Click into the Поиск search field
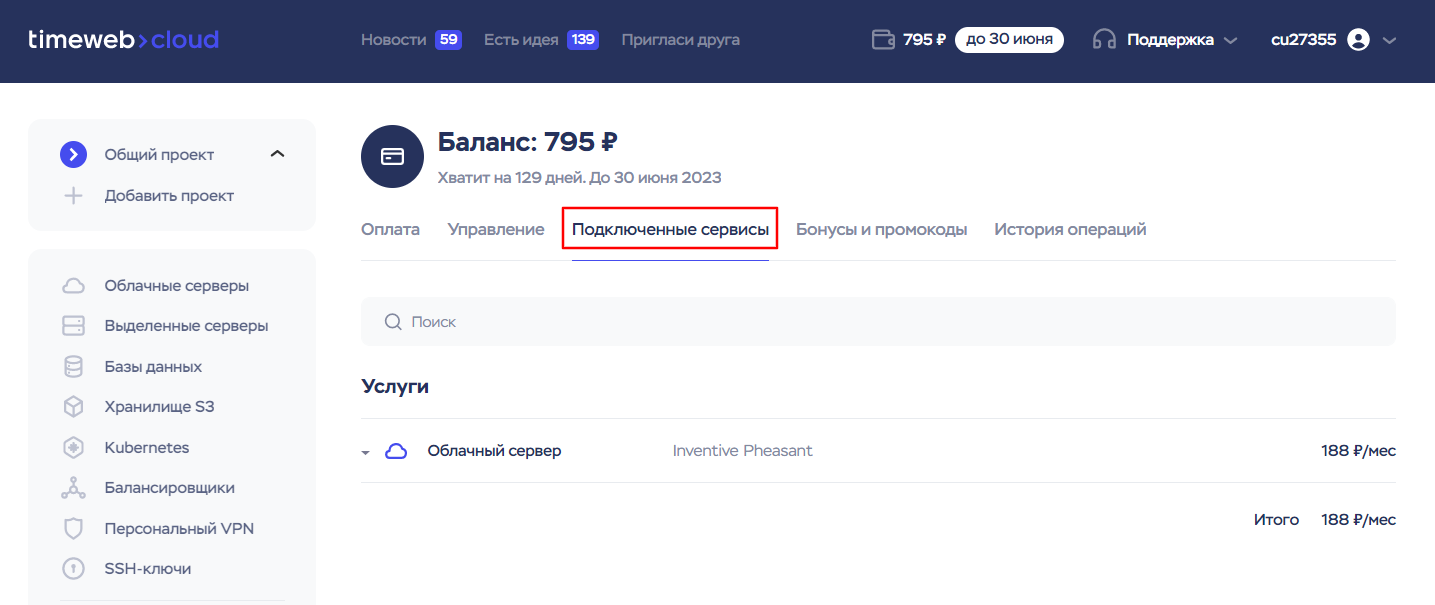 (x=877, y=322)
